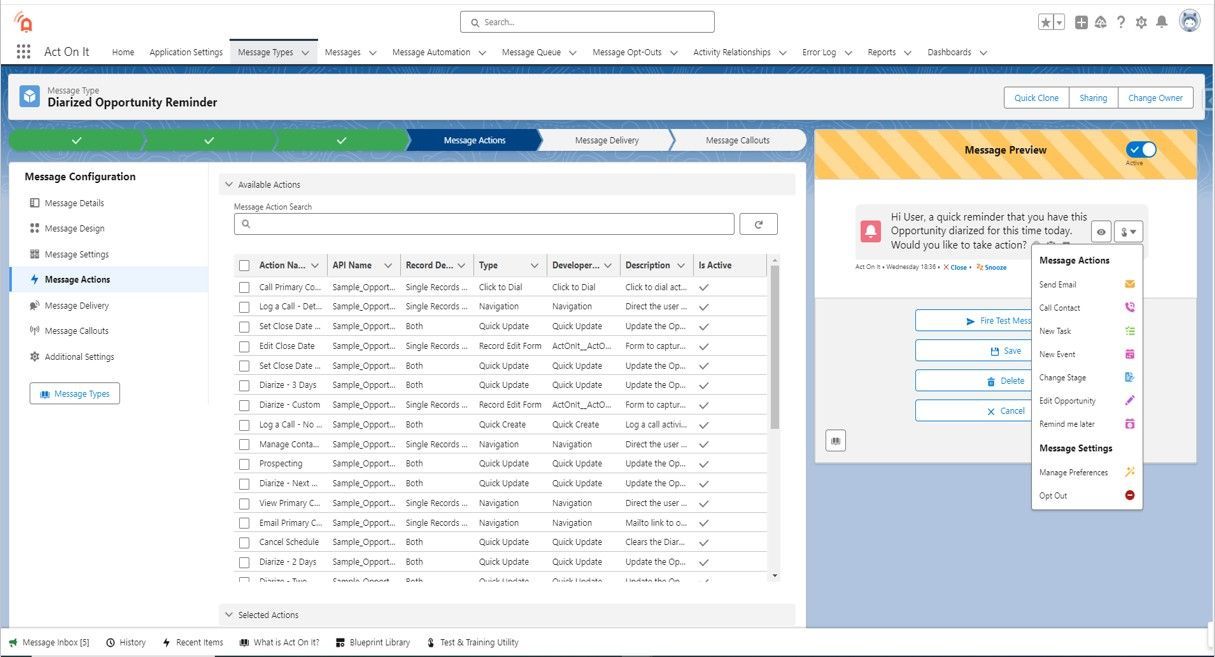Click the New Task checklist icon
The image size is (1215, 657).
(x=1130, y=331)
